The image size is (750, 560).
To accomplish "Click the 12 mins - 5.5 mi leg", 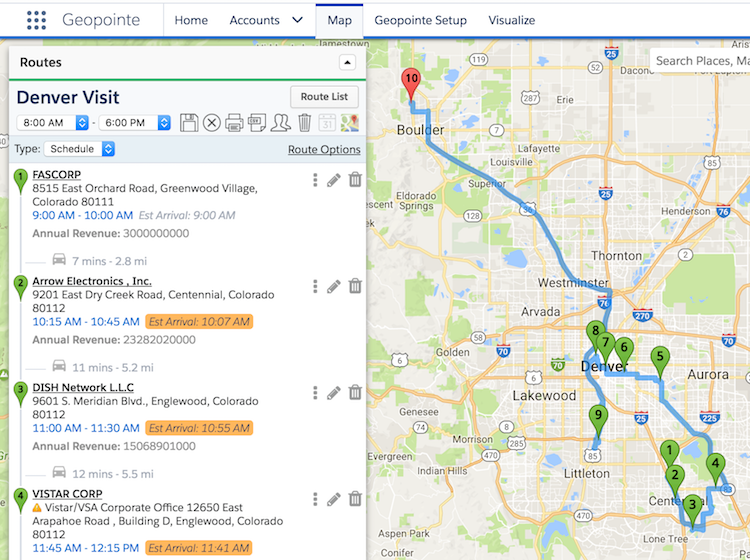I will point(113,474).
